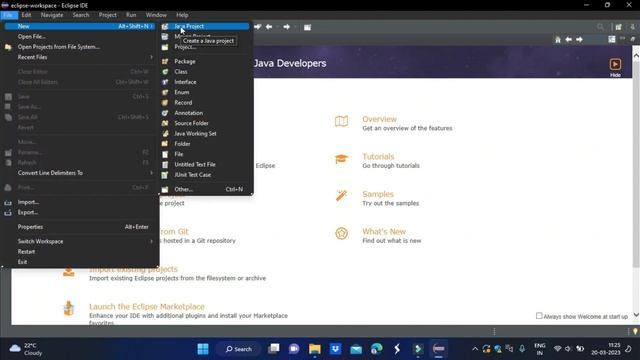Click the Samples wand icon
Screen dimensions: 640x360
point(341,196)
